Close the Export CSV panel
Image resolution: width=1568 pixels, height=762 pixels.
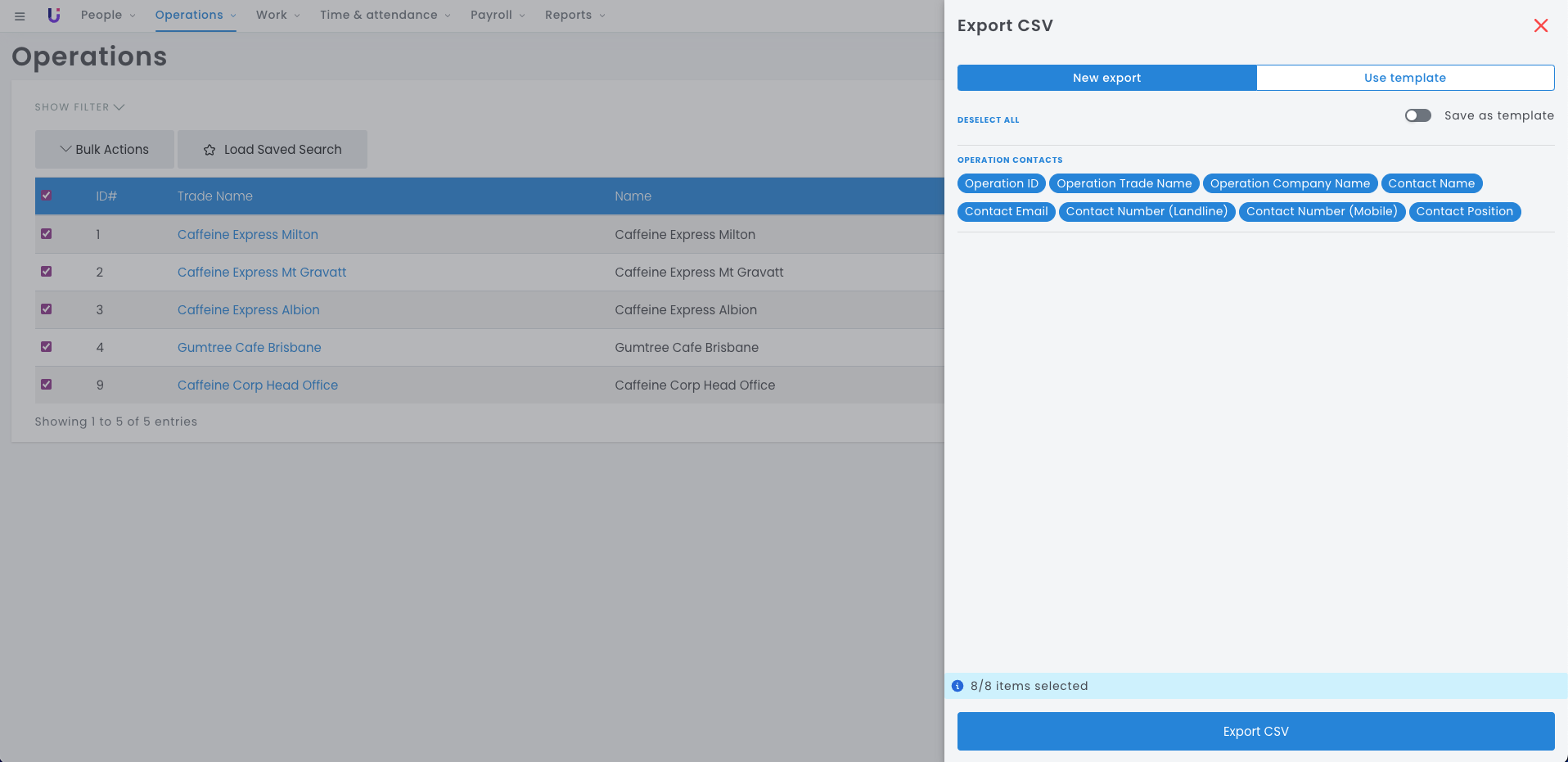tap(1540, 25)
